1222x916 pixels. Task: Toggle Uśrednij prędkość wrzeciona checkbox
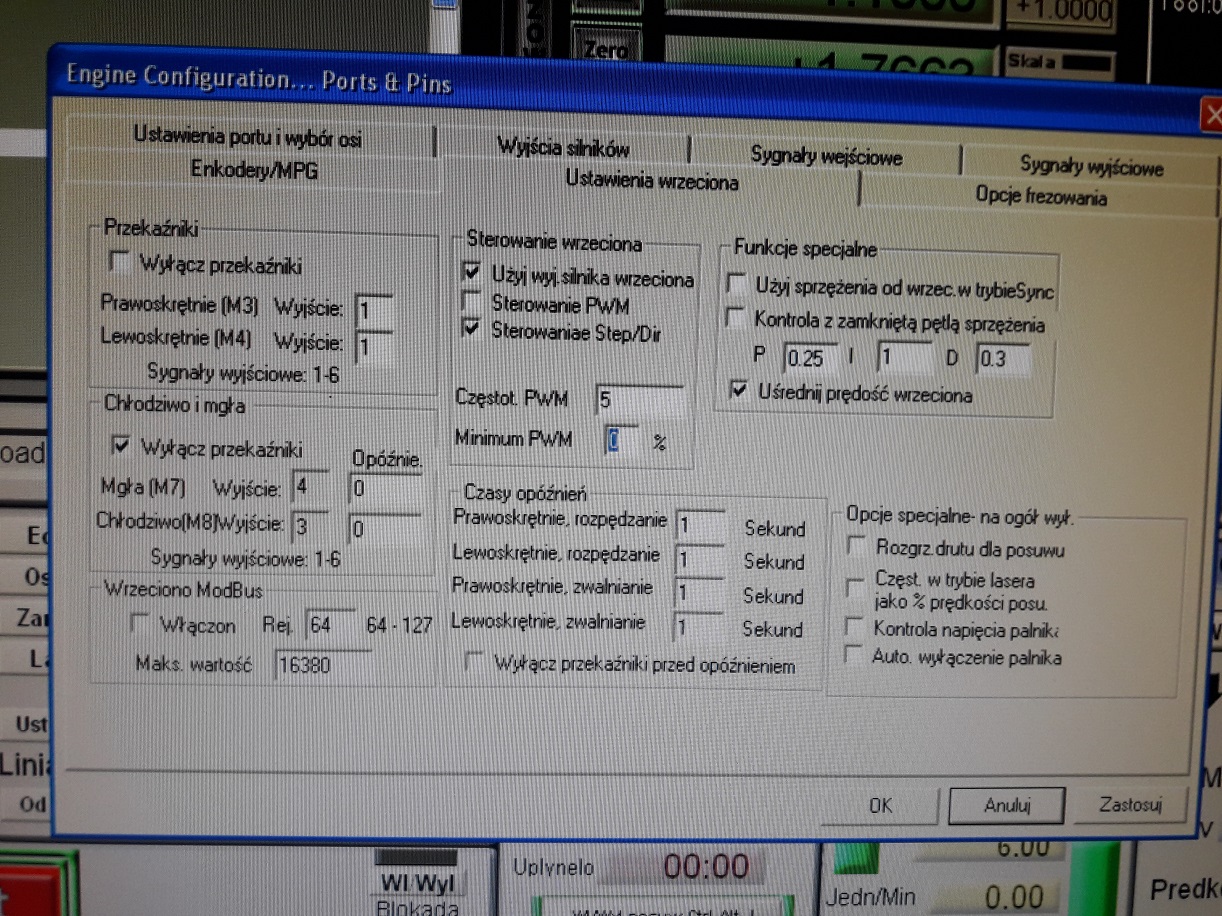[738, 390]
